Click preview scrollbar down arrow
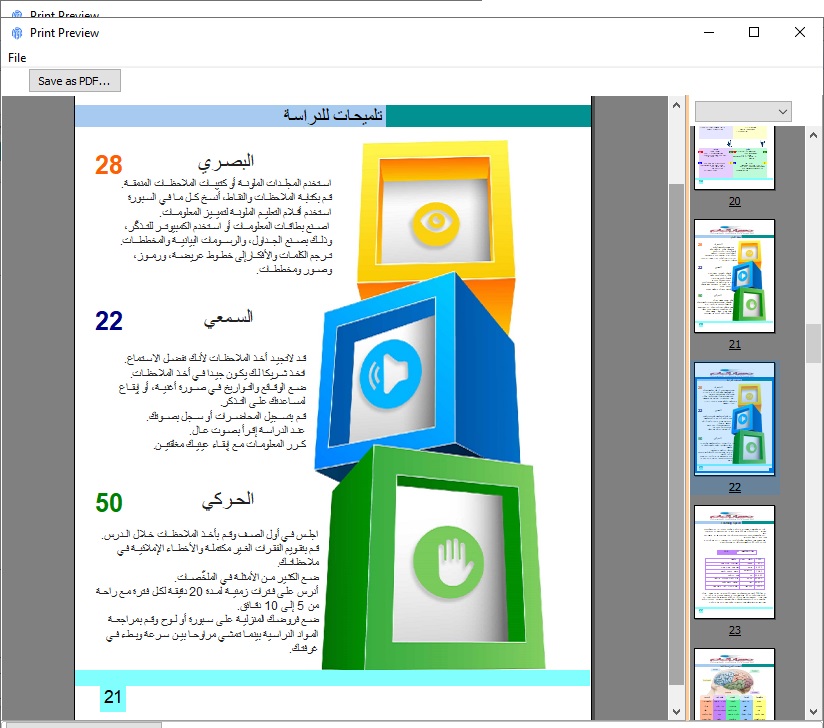This screenshot has width=824, height=728. [676, 712]
